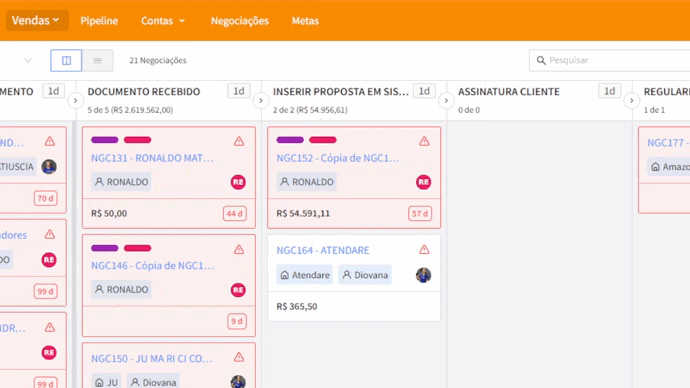Click 1d badge on ASSINATURA CLIENTE column
This screenshot has width=690, height=388.
pos(609,91)
